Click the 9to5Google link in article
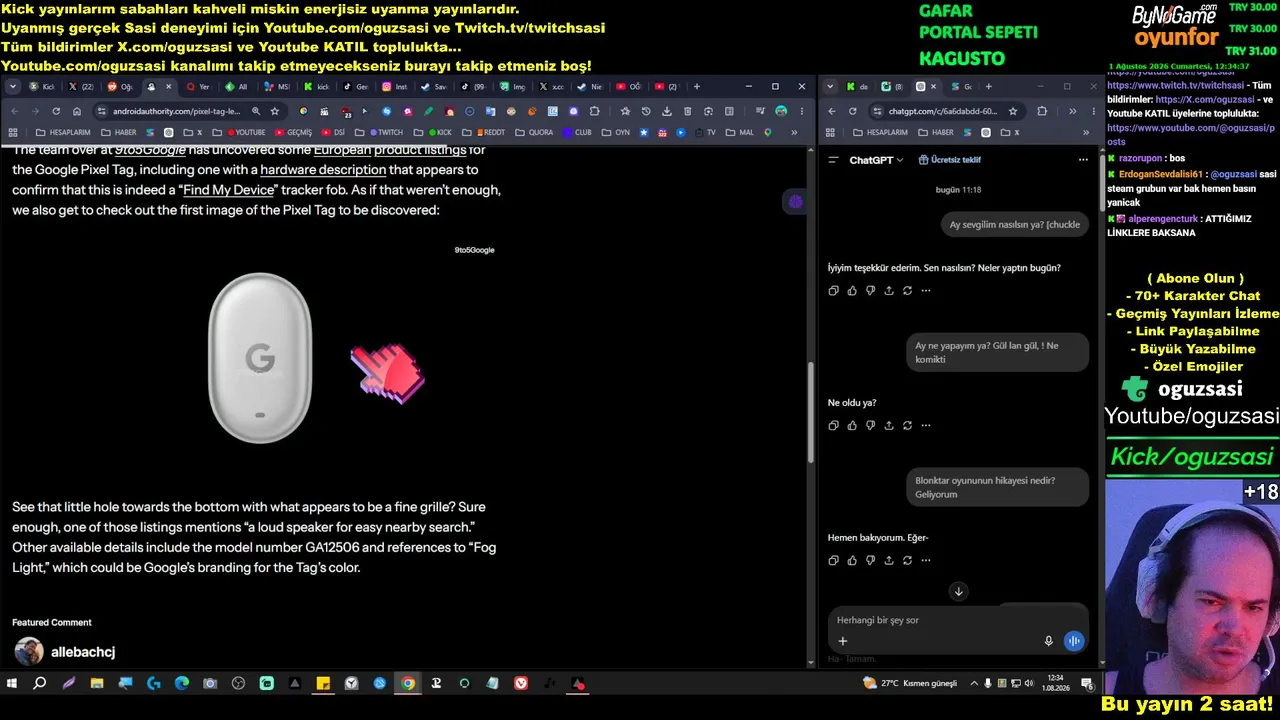 (x=150, y=150)
